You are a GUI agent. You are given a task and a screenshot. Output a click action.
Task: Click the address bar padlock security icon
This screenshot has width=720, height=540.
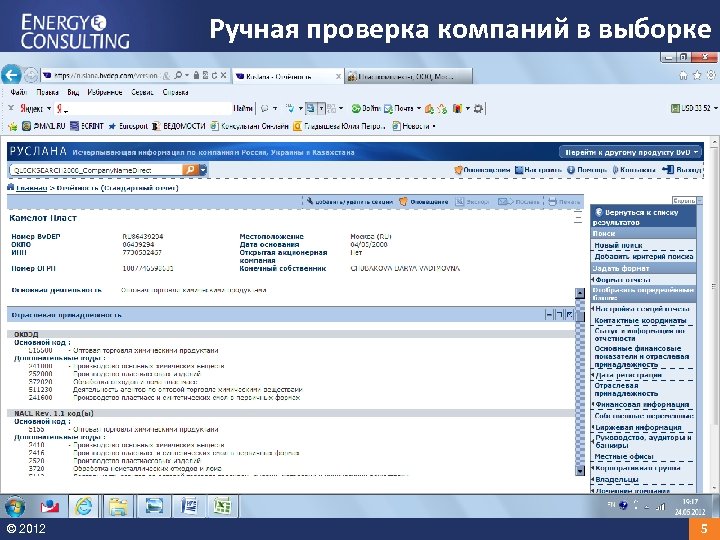point(197,75)
